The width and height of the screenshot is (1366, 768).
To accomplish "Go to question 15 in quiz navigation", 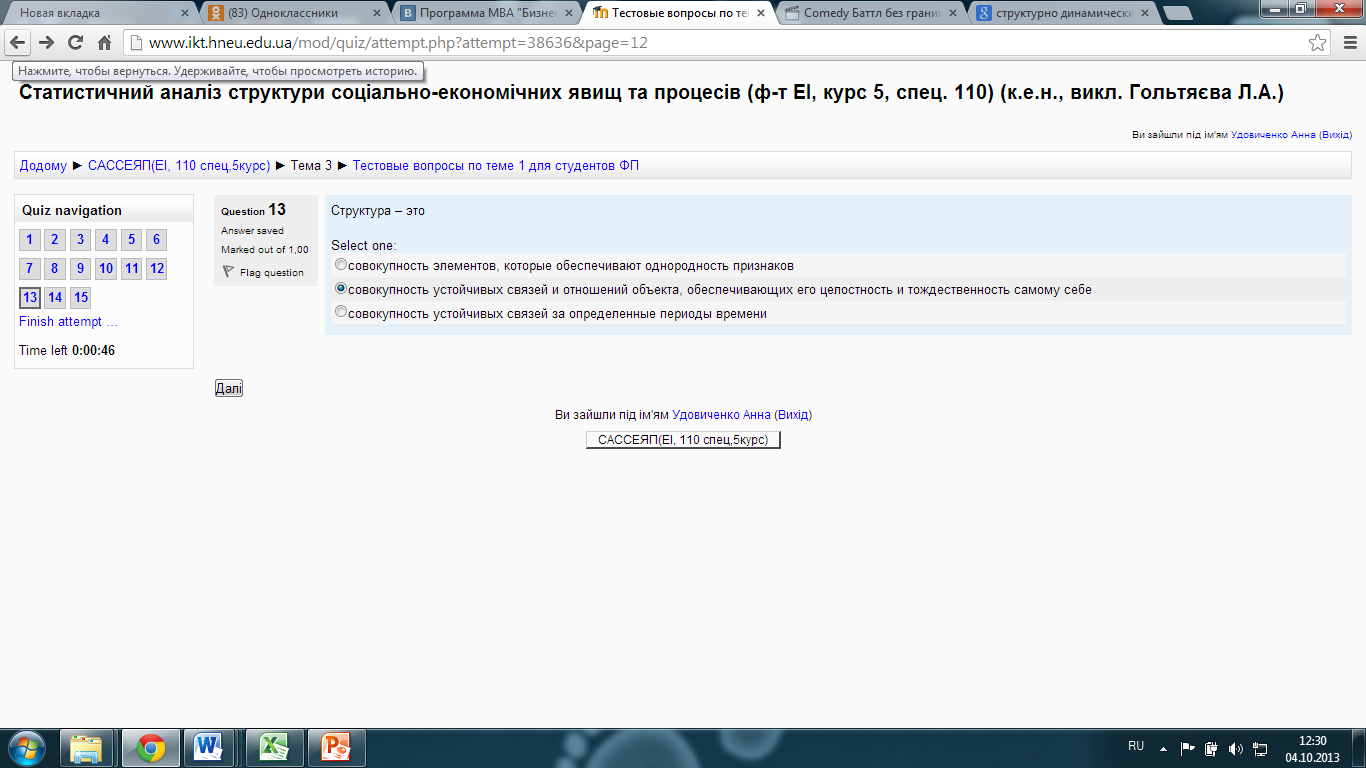I will [x=81, y=298].
